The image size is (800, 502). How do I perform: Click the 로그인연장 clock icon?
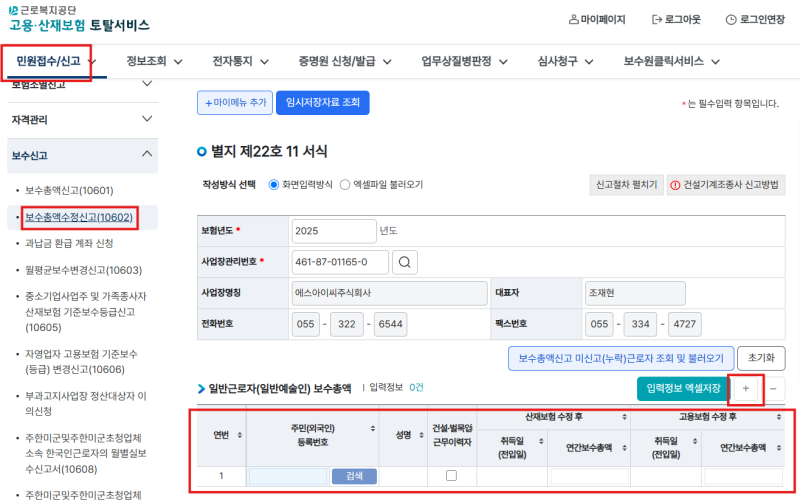click(x=731, y=19)
